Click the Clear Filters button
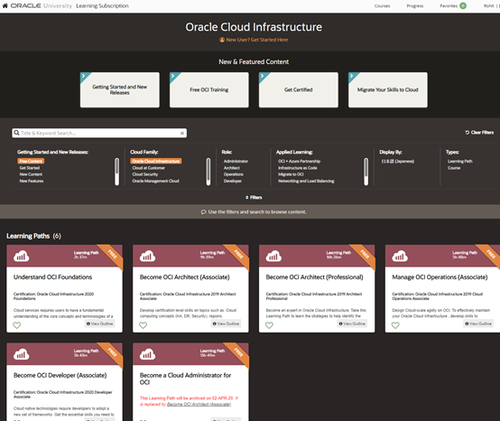Viewport: 500px width, 421px height. coord(479,132)
